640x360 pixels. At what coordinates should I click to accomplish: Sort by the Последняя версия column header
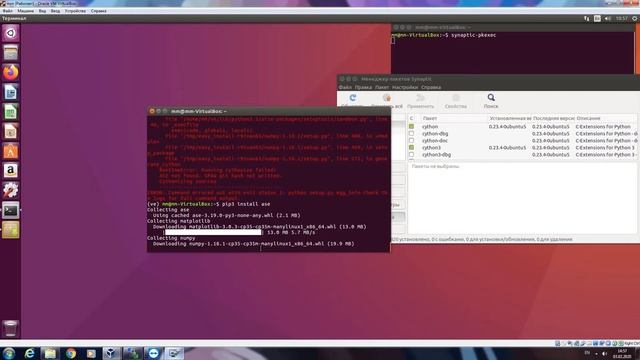pyautogui.click(x=553, y=118)
